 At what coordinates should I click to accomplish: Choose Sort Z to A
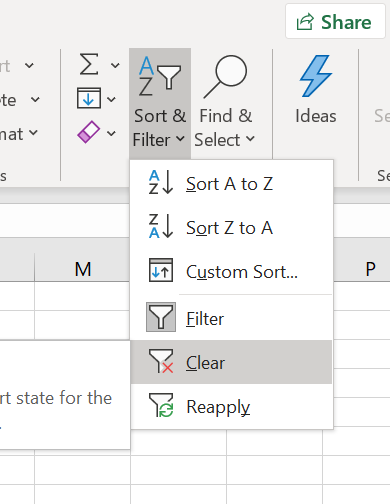[x=231, y=228]
